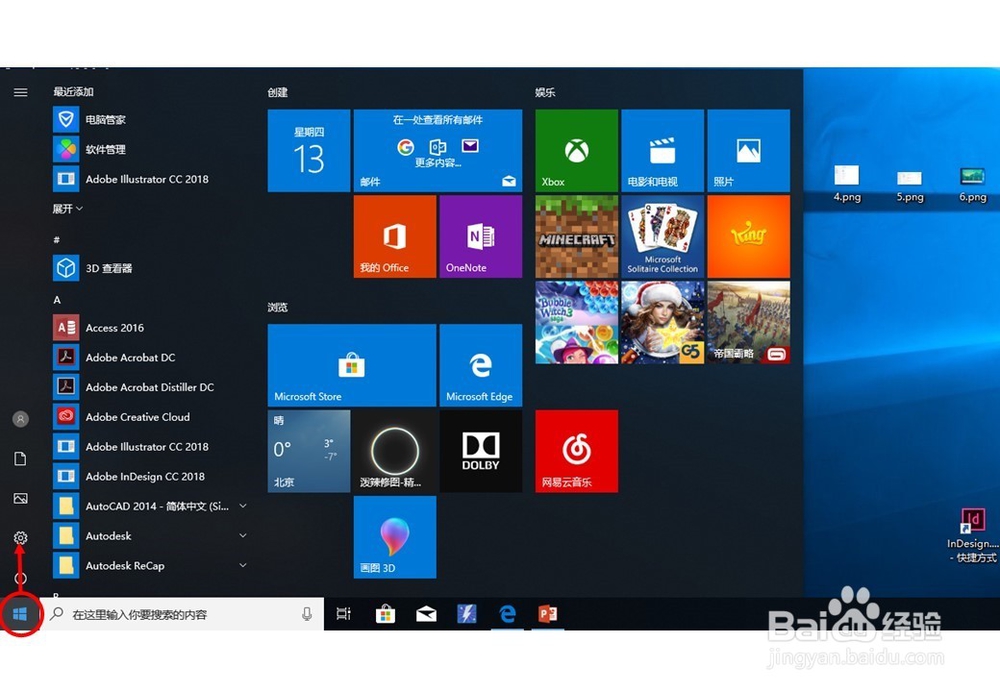Screen dimensions: 1000x692
Task: Open the OneNote tile
Action: pos(481,237)
